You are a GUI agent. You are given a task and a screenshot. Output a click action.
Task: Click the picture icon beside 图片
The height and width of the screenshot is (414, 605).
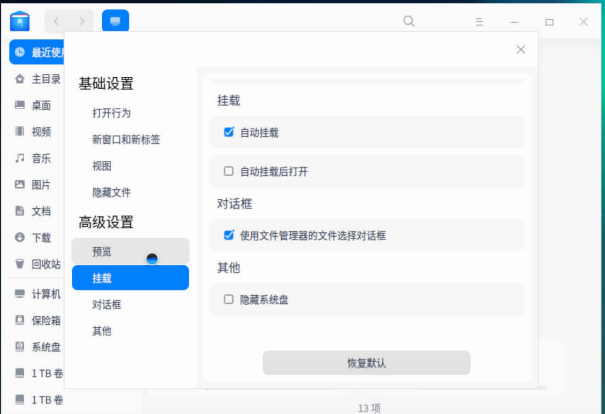click(20, 184)
